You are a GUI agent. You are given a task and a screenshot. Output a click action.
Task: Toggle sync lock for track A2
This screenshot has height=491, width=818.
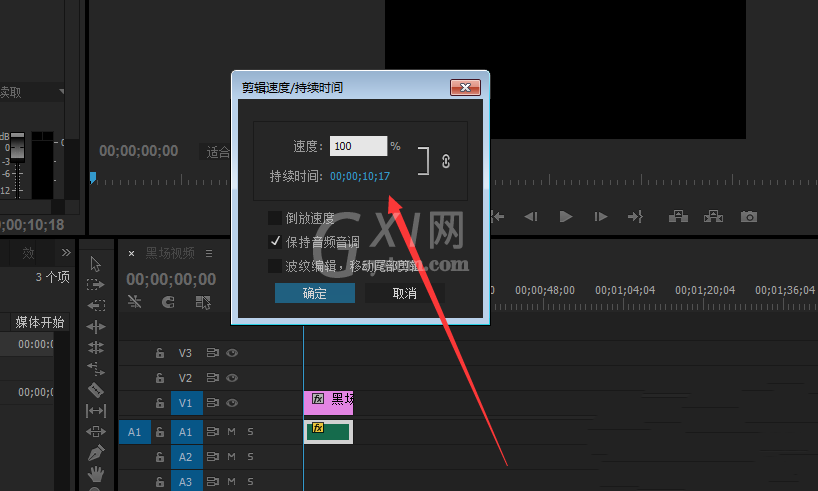(x=212, y=457)
